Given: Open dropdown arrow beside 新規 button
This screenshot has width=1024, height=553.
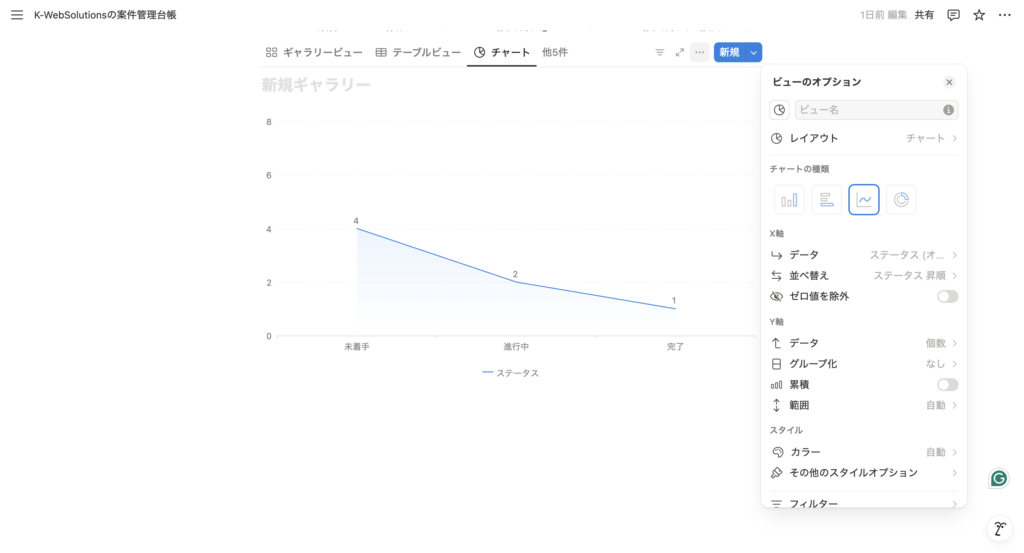Looking at the screenshot, I should tap(754, 52).
